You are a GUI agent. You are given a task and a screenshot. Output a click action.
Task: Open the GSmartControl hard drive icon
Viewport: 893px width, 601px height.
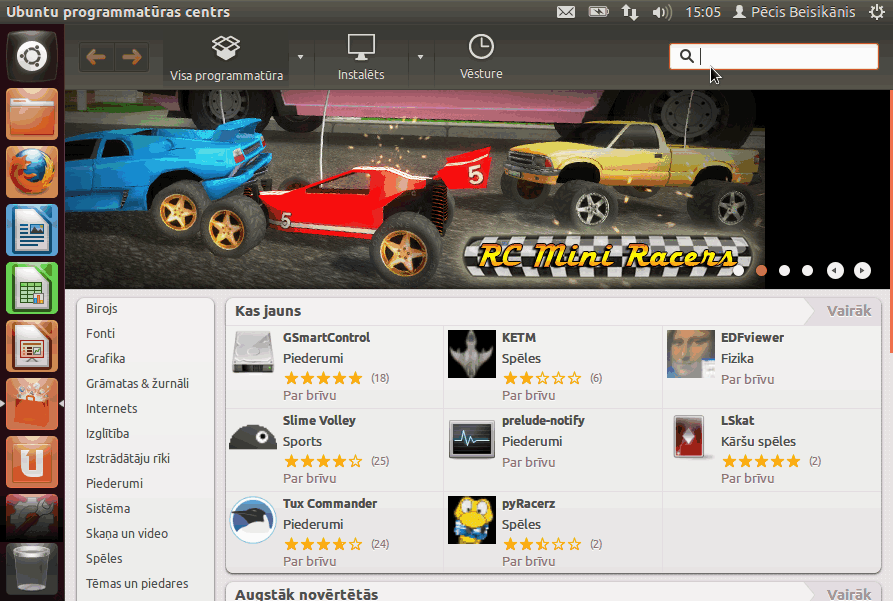pyautogui.click(x=253, y=353)
